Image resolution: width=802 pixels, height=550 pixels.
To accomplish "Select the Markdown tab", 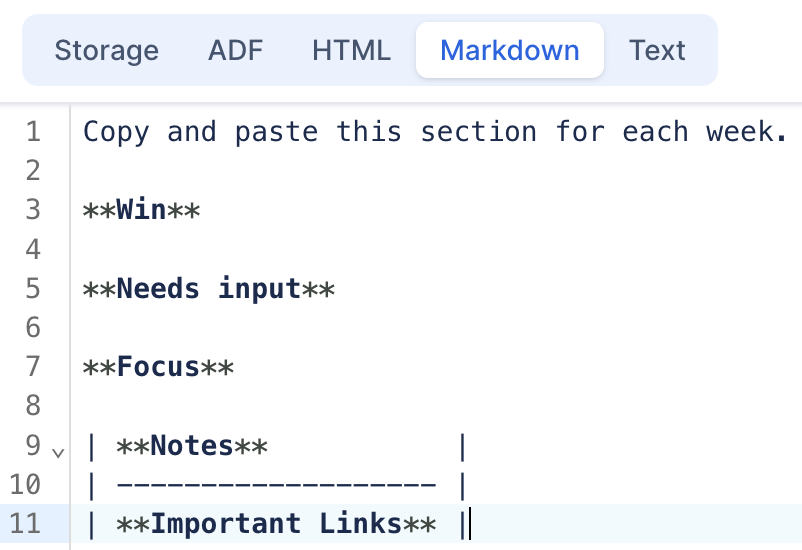I will click(x=509, y=50).
